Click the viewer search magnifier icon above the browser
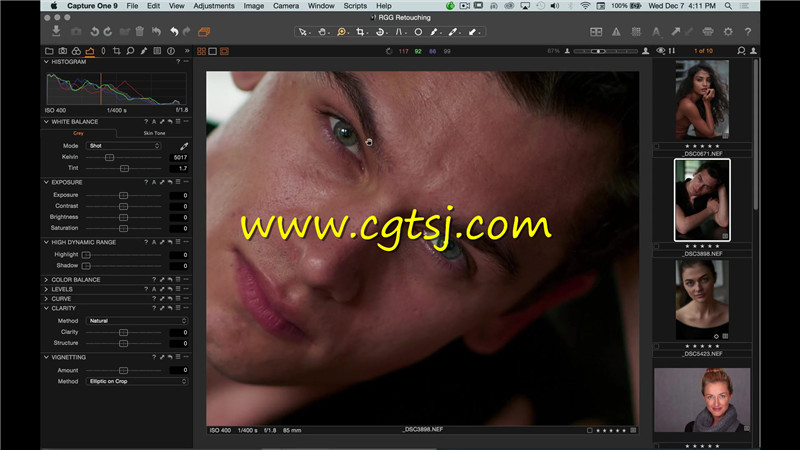 click(741, 51)
